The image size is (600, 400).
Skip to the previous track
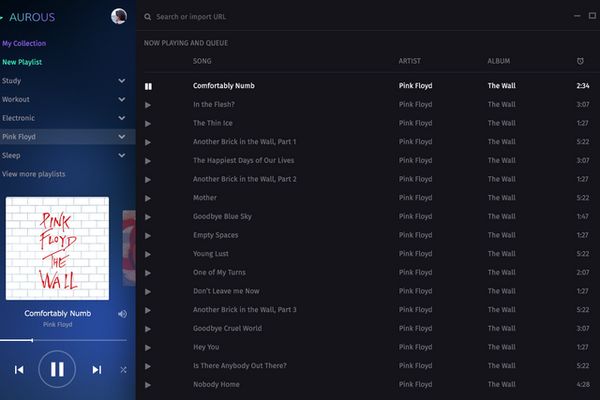click(19, 369)
